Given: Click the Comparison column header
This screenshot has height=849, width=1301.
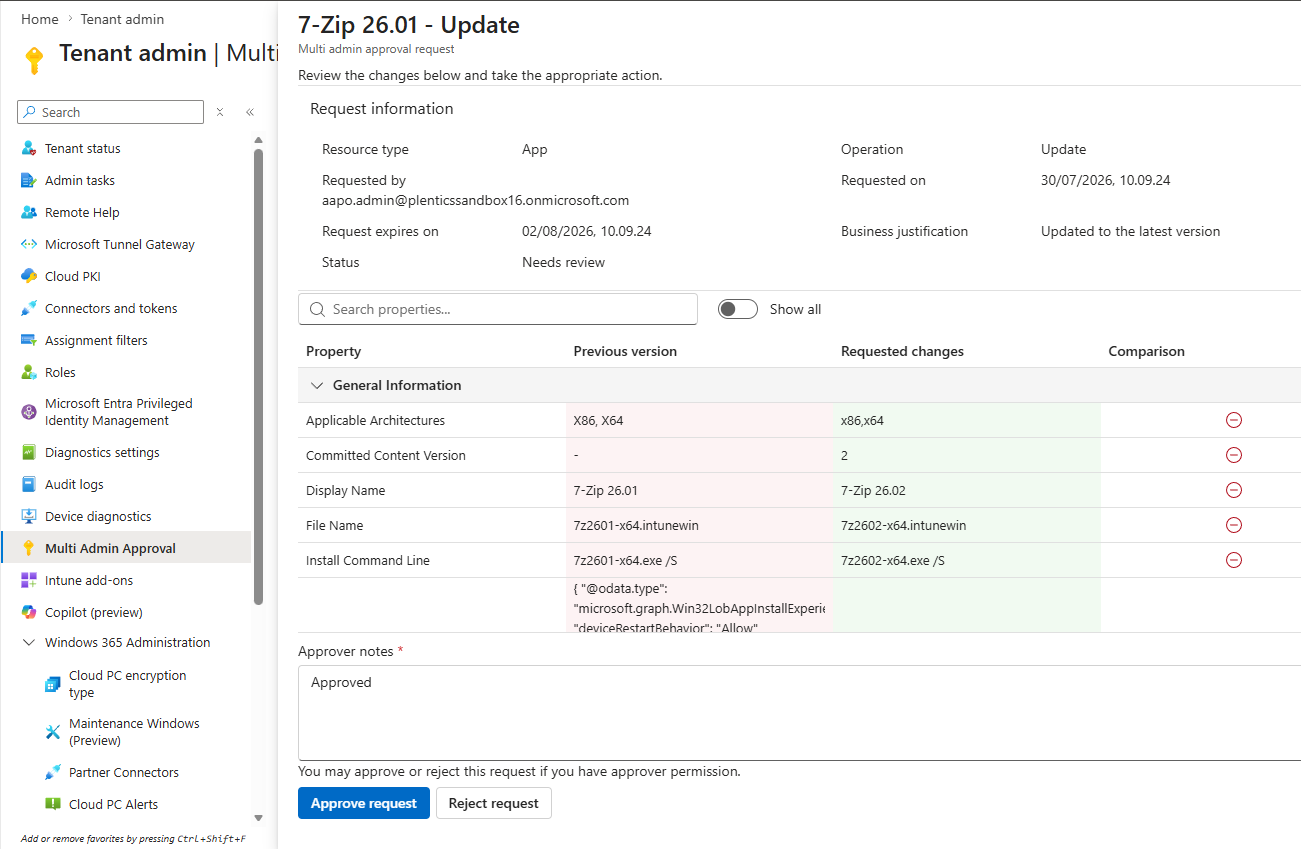Looking at the screenshot, I should tap(1146, 351).
